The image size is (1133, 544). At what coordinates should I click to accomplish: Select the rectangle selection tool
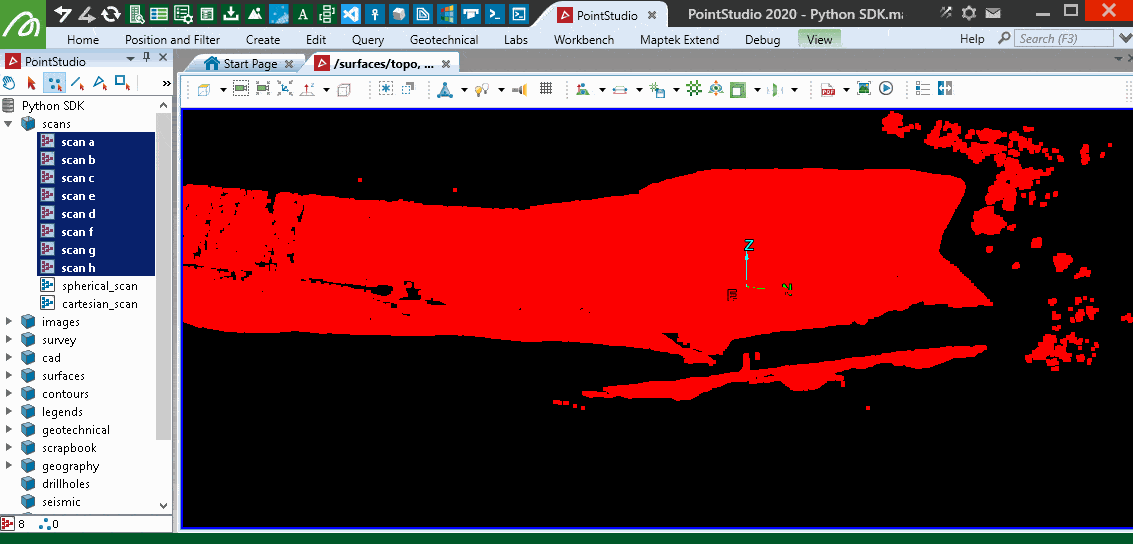click(123, 82)
